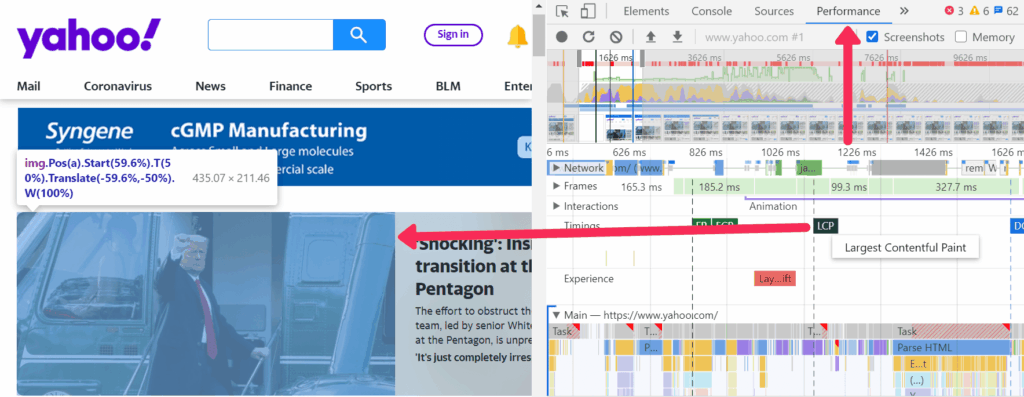Click the left overview selection handle

[579, 59]
